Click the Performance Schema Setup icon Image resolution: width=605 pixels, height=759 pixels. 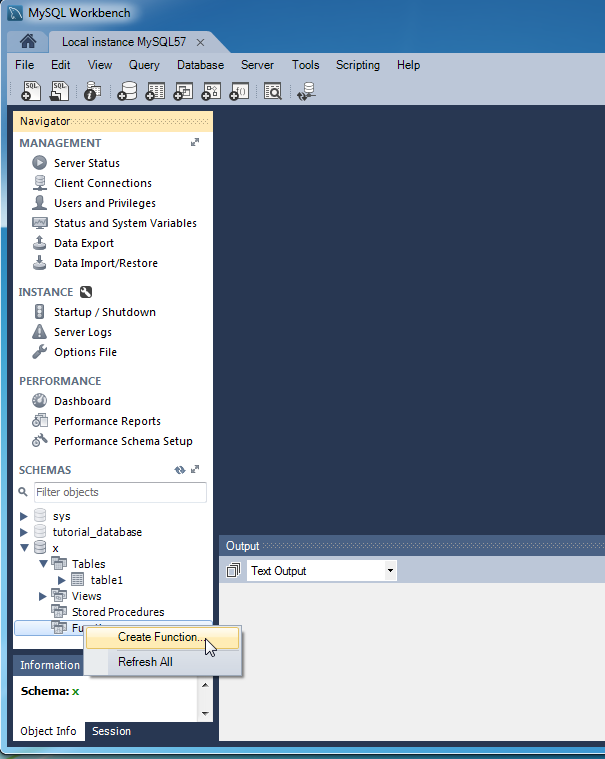pos(40,440)
